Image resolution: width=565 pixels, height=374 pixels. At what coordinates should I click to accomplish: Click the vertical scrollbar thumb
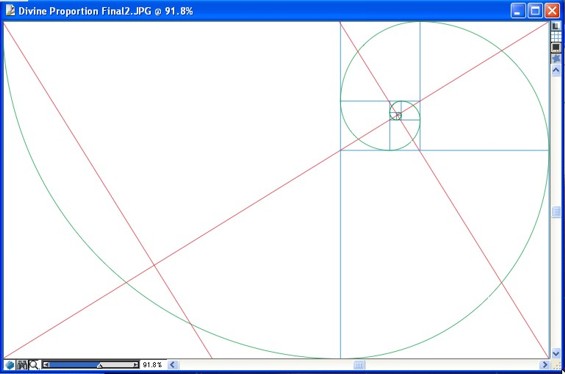tap(556, 212)
